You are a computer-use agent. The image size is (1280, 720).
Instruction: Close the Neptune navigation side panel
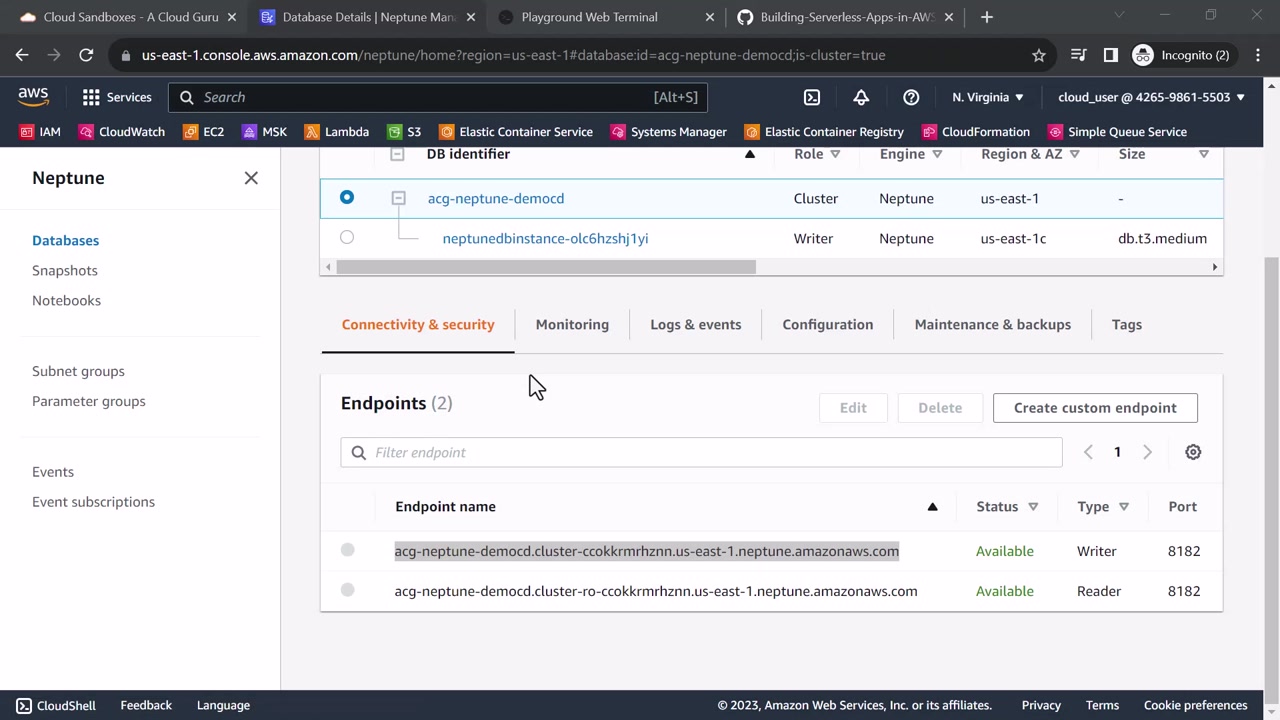(251, 178)
